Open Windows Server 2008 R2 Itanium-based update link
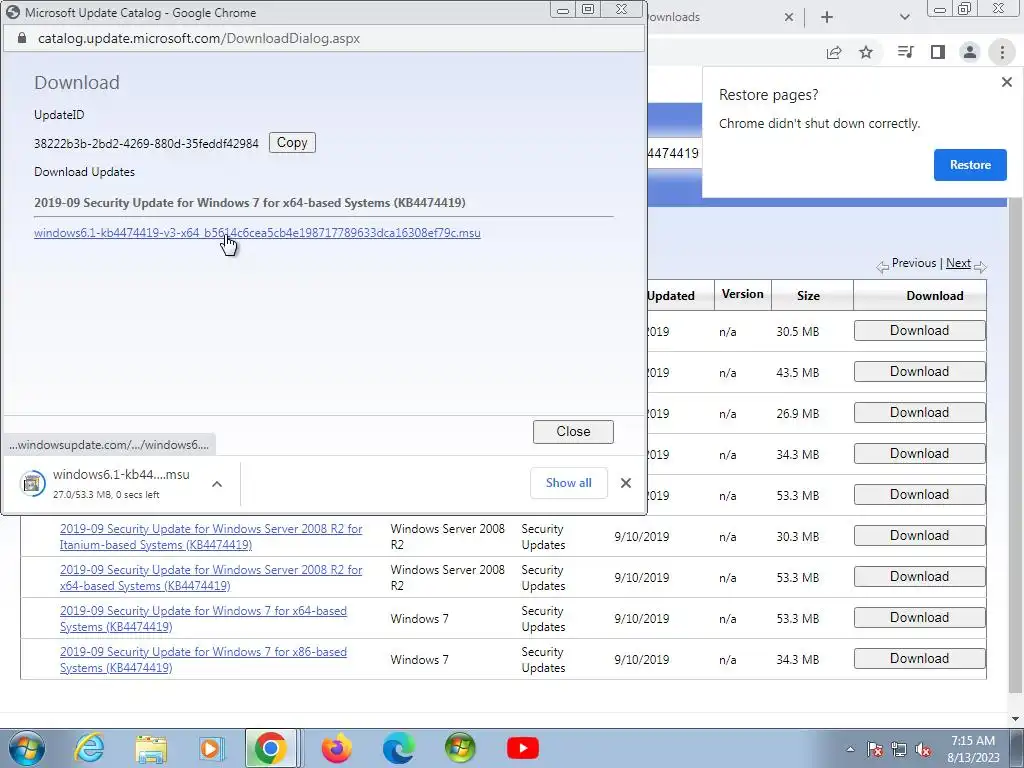This screenshot has height=768, width=1024. pyautogui.click(x=211, y=537)
